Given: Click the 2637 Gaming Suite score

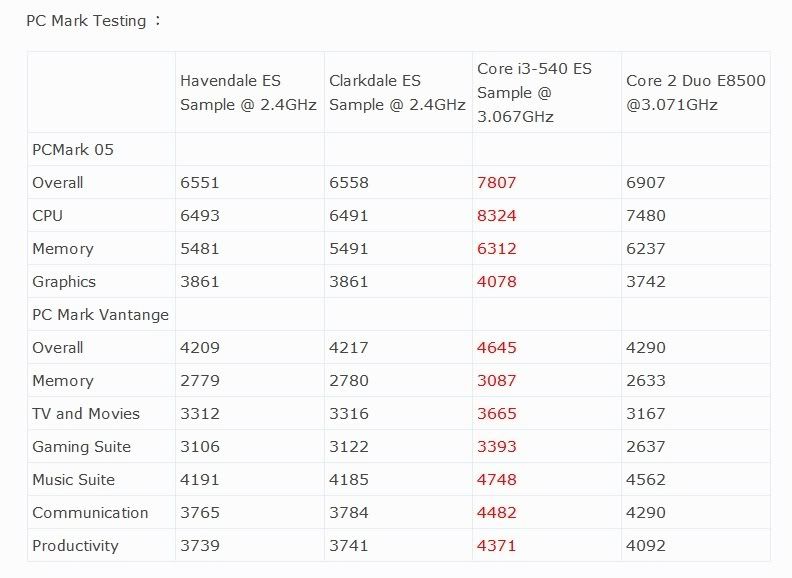Looking at the screenshot, I should 646,447.
